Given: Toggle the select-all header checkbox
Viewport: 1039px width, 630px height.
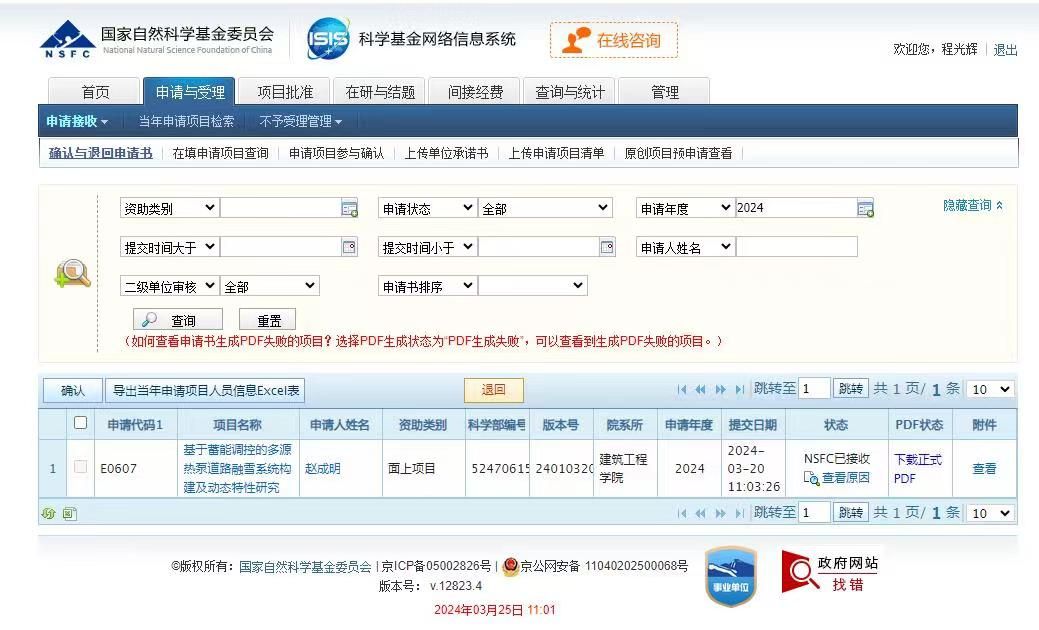Looking at the screenshot, I should 81,423.
